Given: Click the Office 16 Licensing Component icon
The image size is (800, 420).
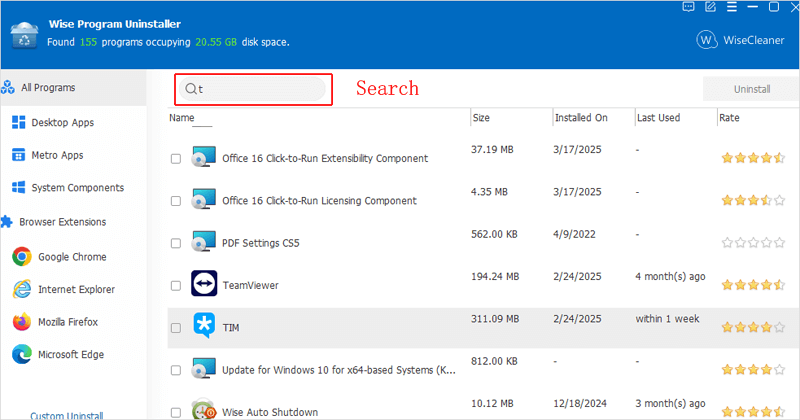Looking at the screenshot, I should pyautogui.click(x=204, y=199).
